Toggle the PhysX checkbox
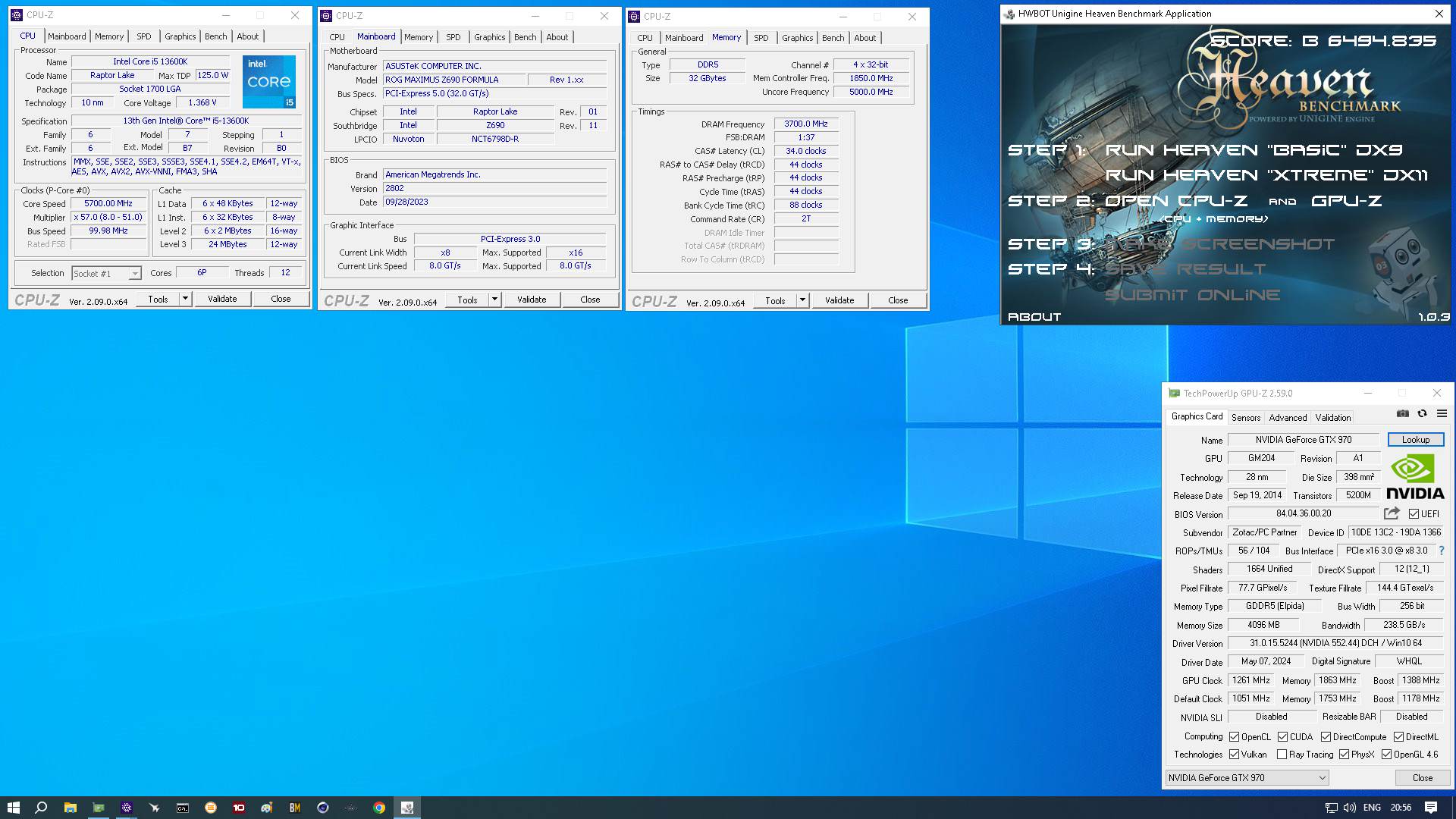This screenshot has height=819, width=1456. tap(1344, 755)
